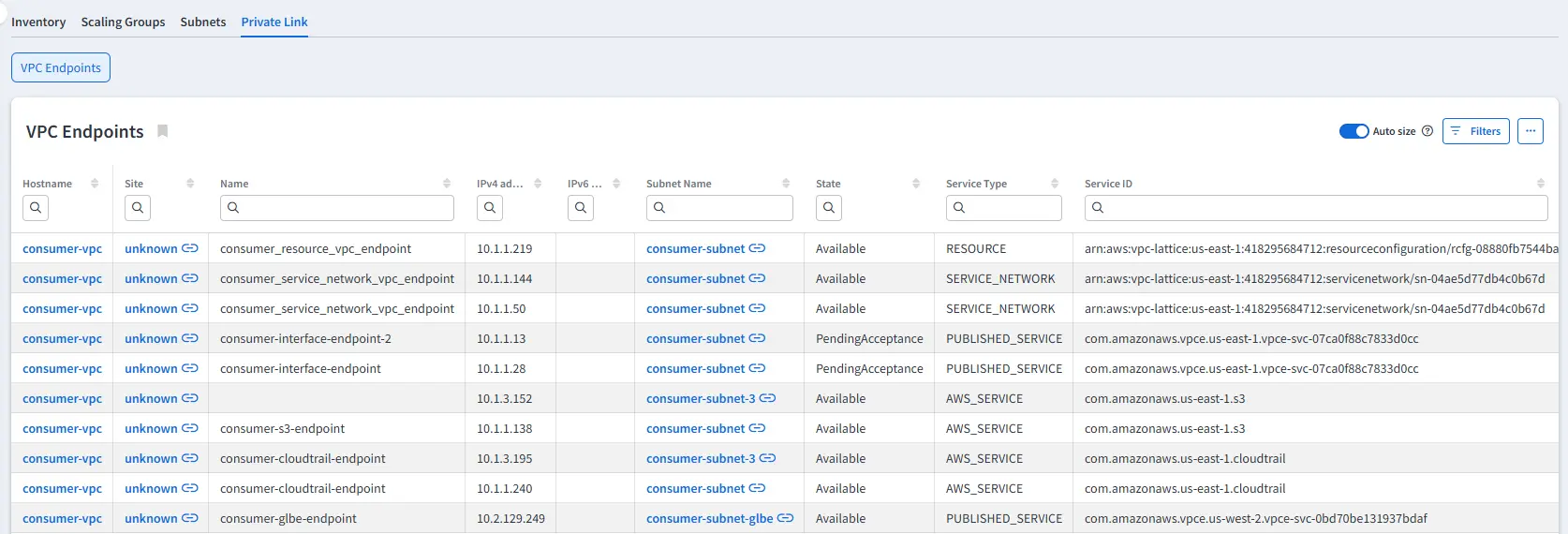The image size is (1568, 534).
Task: Open the Filters button
Action: 1476,131
